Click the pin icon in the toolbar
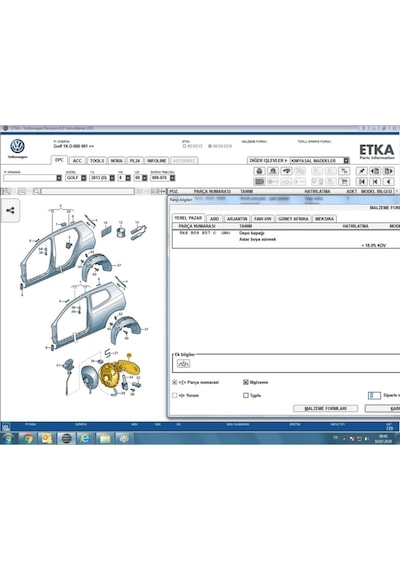Viewport: 400px width, 570px height. point(362,171)
